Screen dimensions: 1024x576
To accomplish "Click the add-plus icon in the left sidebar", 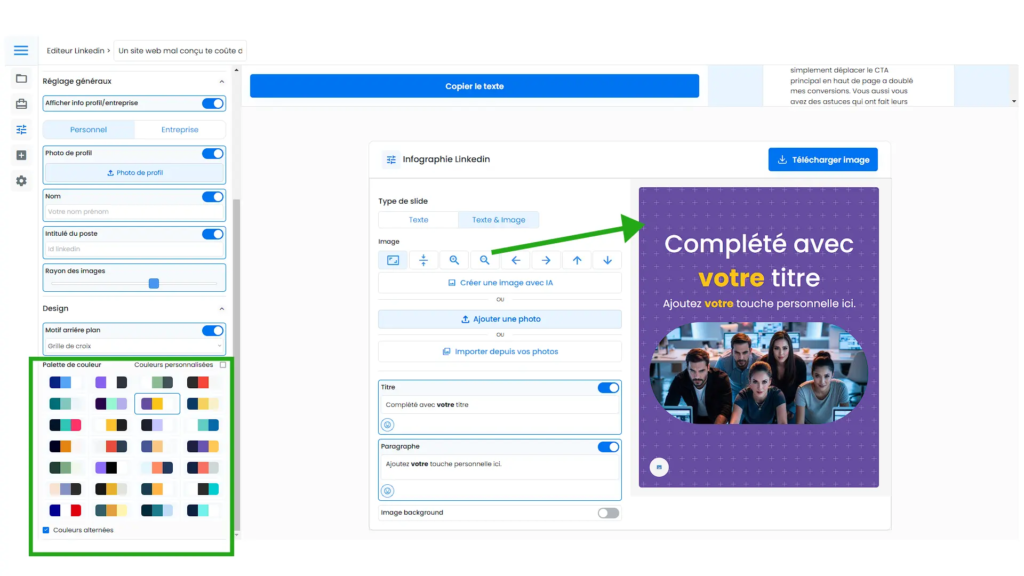I will tap(22, 155).
